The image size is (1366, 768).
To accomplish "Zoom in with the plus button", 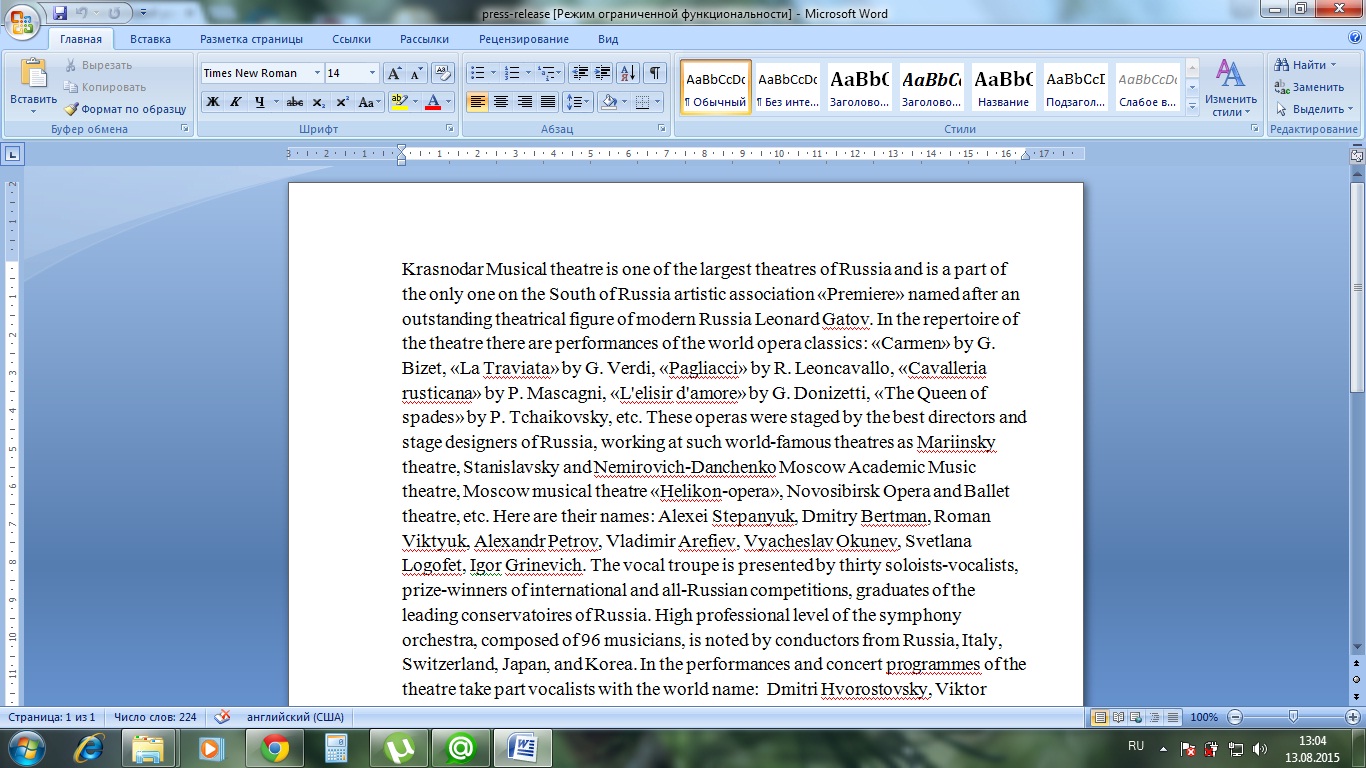I will pos(1352,717).
